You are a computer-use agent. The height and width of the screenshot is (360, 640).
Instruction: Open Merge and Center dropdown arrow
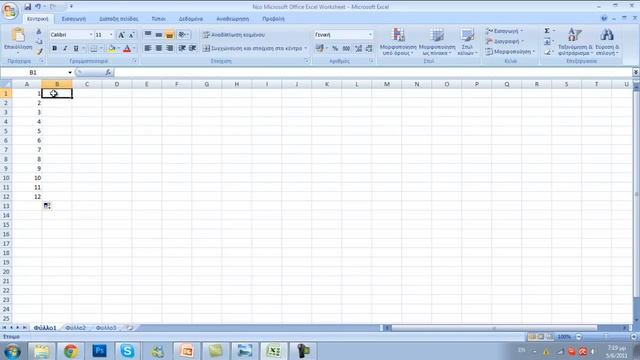click(306, 49)
